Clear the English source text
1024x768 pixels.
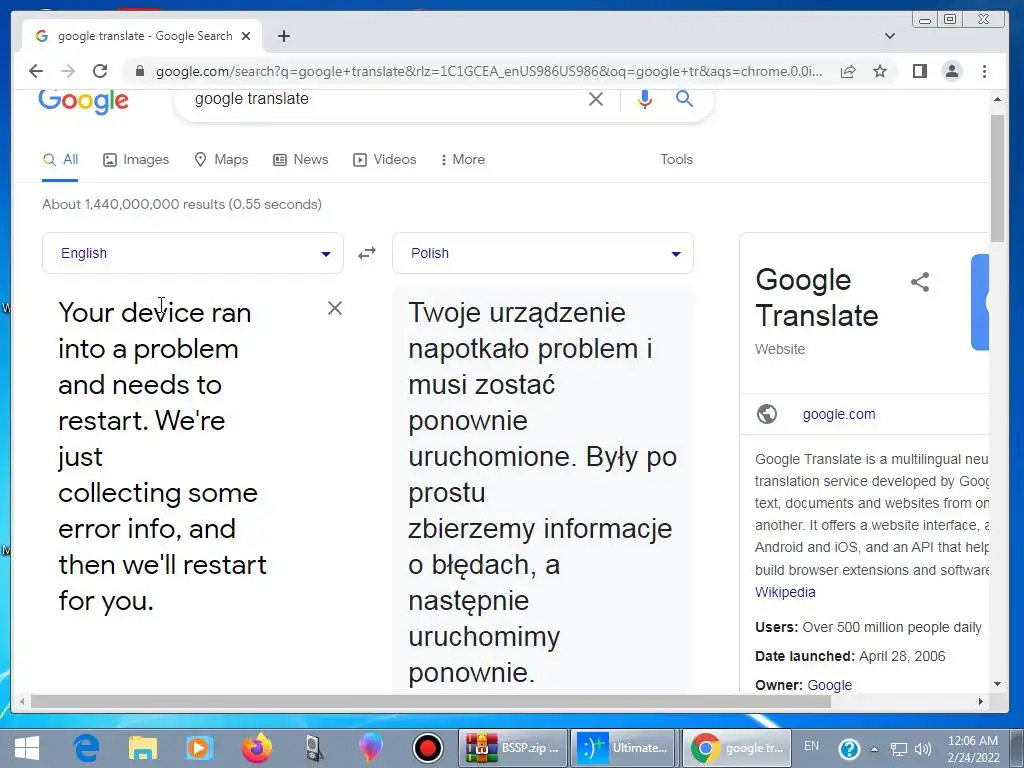(334, 308)
